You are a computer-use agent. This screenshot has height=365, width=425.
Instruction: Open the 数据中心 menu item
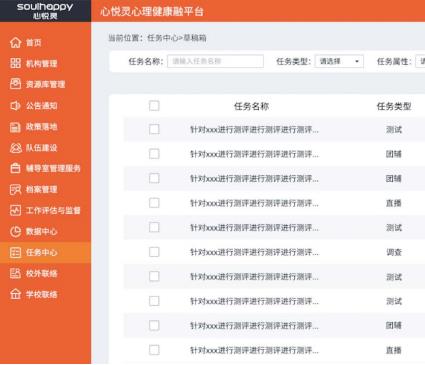[45, 231]
